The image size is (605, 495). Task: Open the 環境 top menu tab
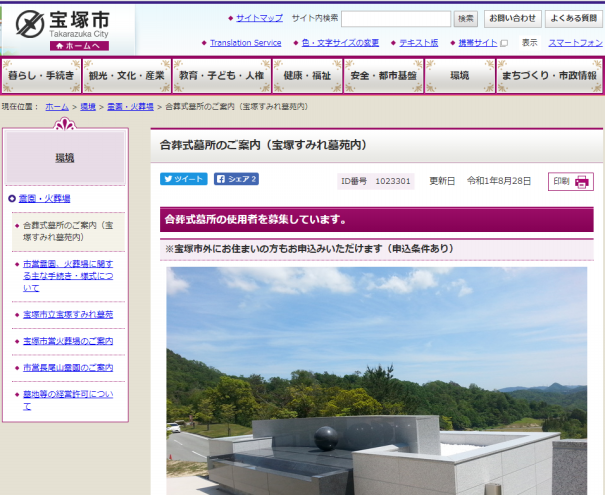pyautogui.click(x=460, y=76)
